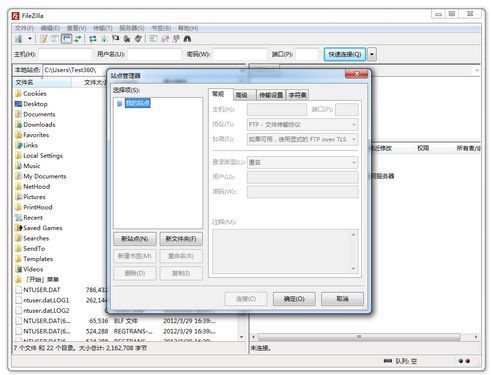Click the Music folder icon in local list
The image size is (492, 375).
pos(18,166)
